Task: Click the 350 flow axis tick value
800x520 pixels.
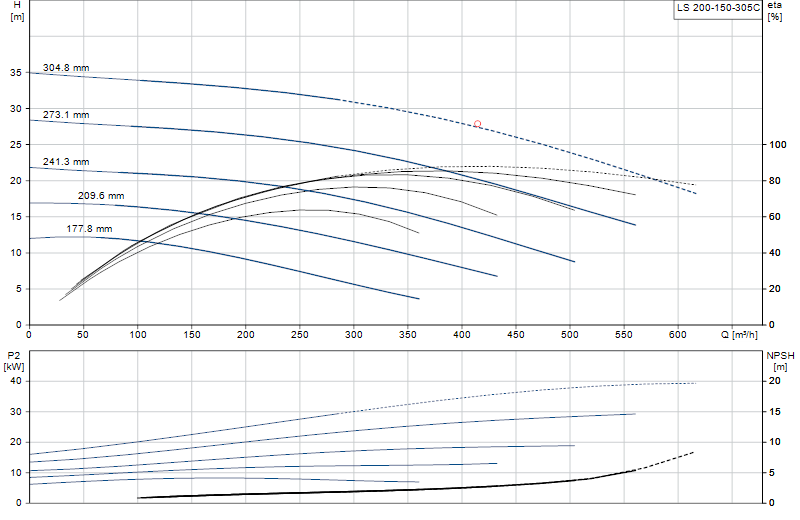Action: (407, 335)
